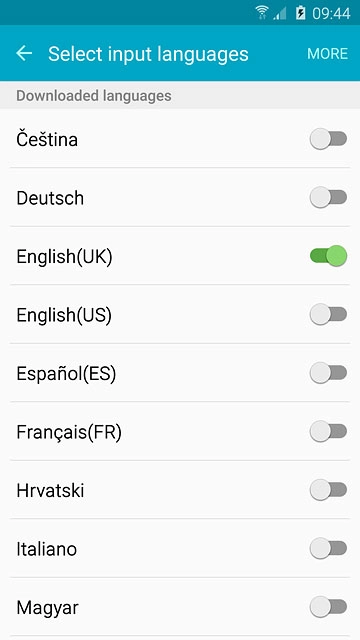Viewport: 360px width, 640px height.
Task: Tap the back arrow icon
Action: 24,53
